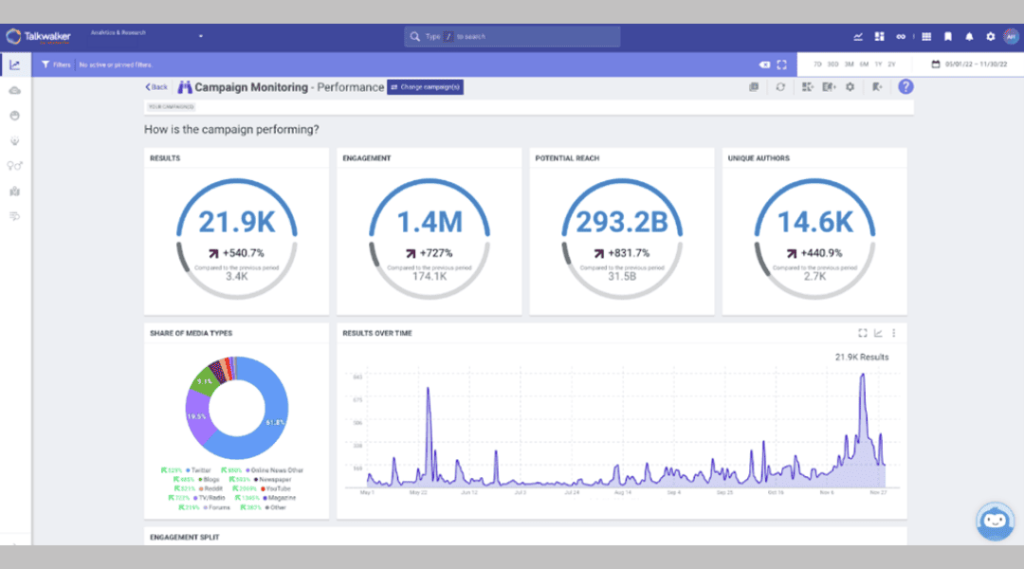Refresh the dashboard with the reload icon
This screenshot has width=1024, height=569.
[781, 87]
